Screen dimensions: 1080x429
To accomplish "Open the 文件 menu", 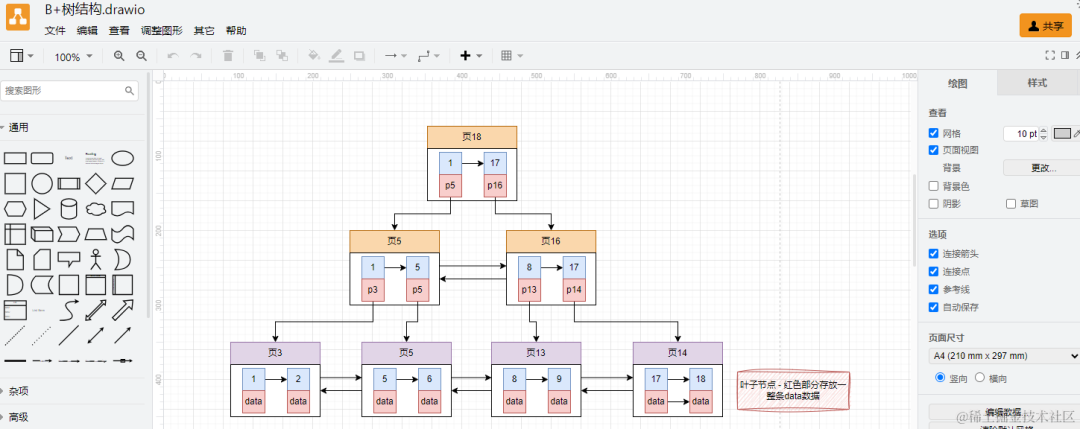I will (55, 30).
